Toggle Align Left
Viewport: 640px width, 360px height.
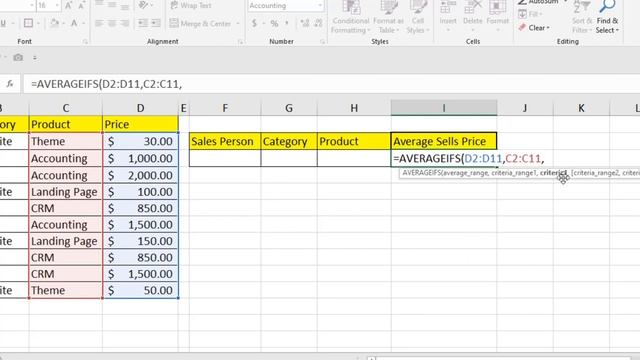99,23
